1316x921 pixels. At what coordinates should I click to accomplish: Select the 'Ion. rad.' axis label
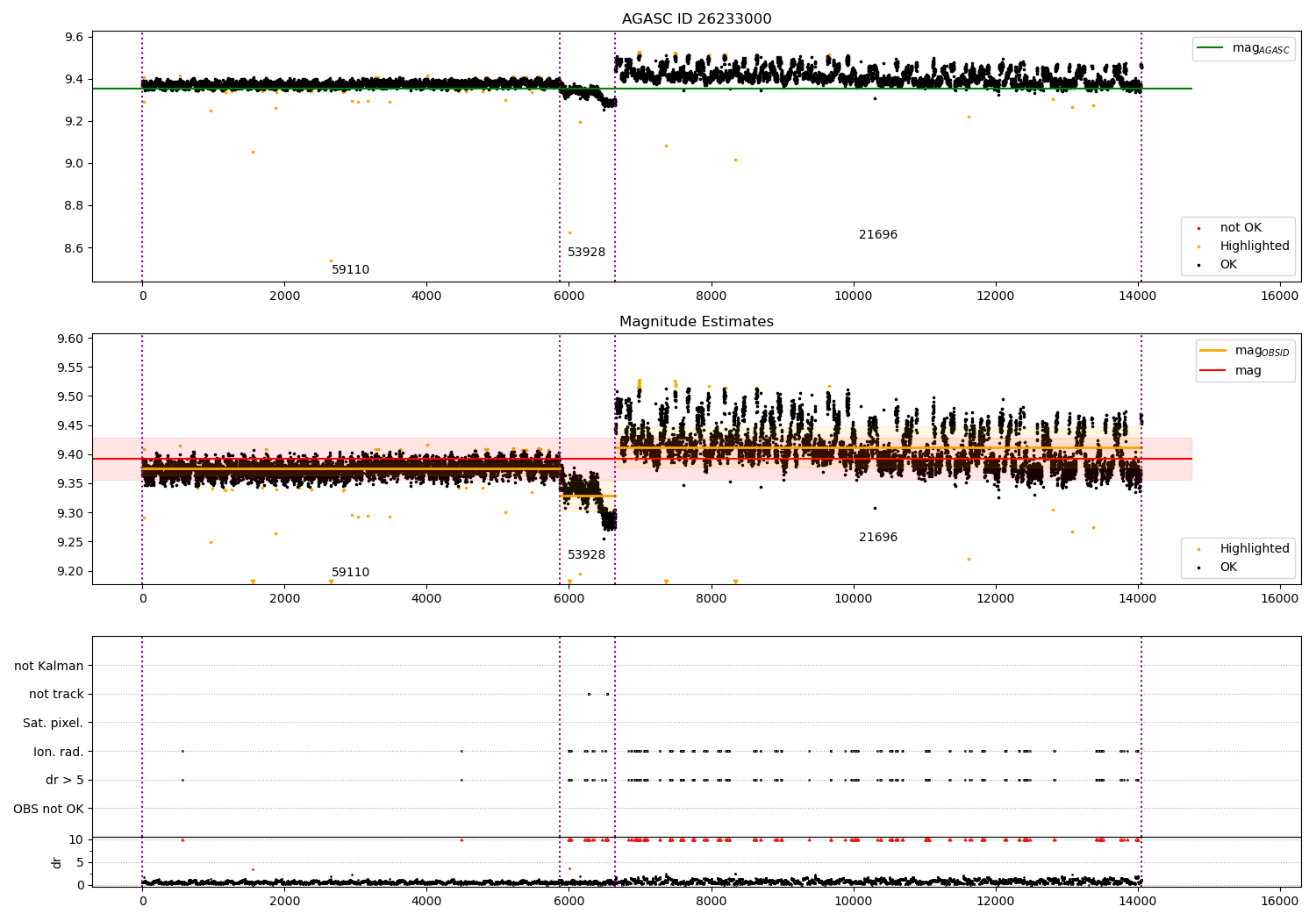click(x=59, y=752)
